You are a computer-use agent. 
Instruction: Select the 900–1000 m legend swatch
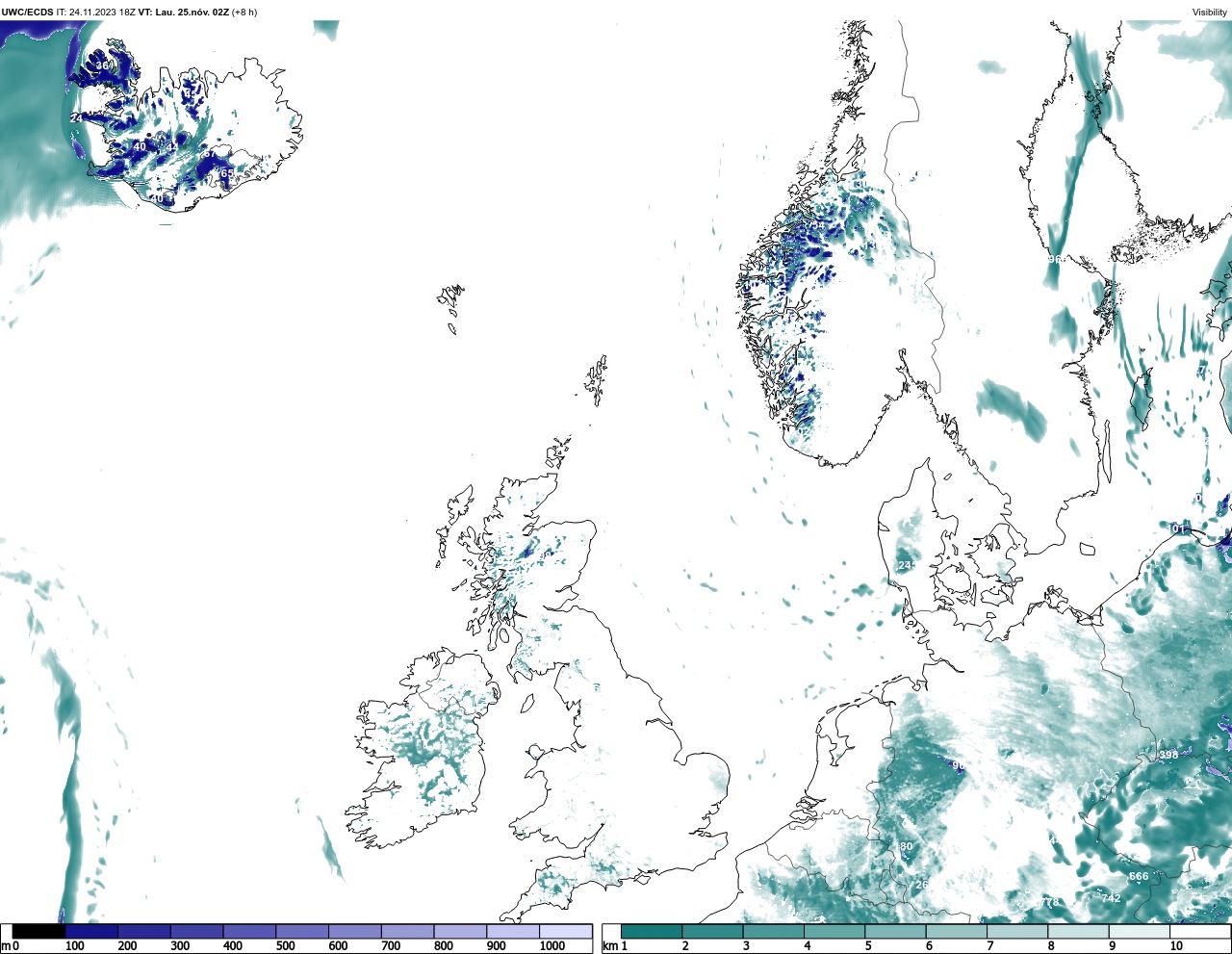click(512, 932)
